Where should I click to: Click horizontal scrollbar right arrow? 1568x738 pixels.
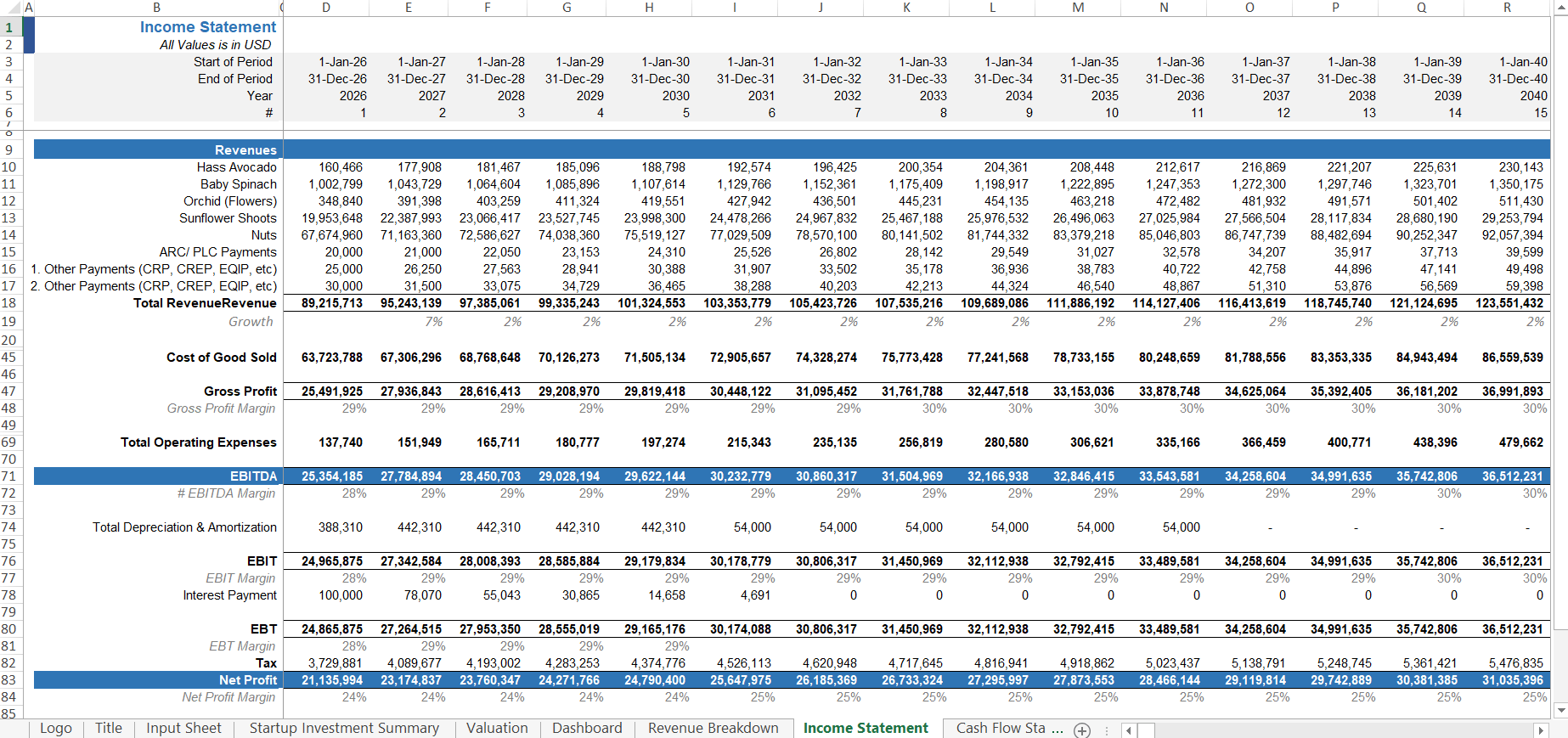tap(1540, 730)
